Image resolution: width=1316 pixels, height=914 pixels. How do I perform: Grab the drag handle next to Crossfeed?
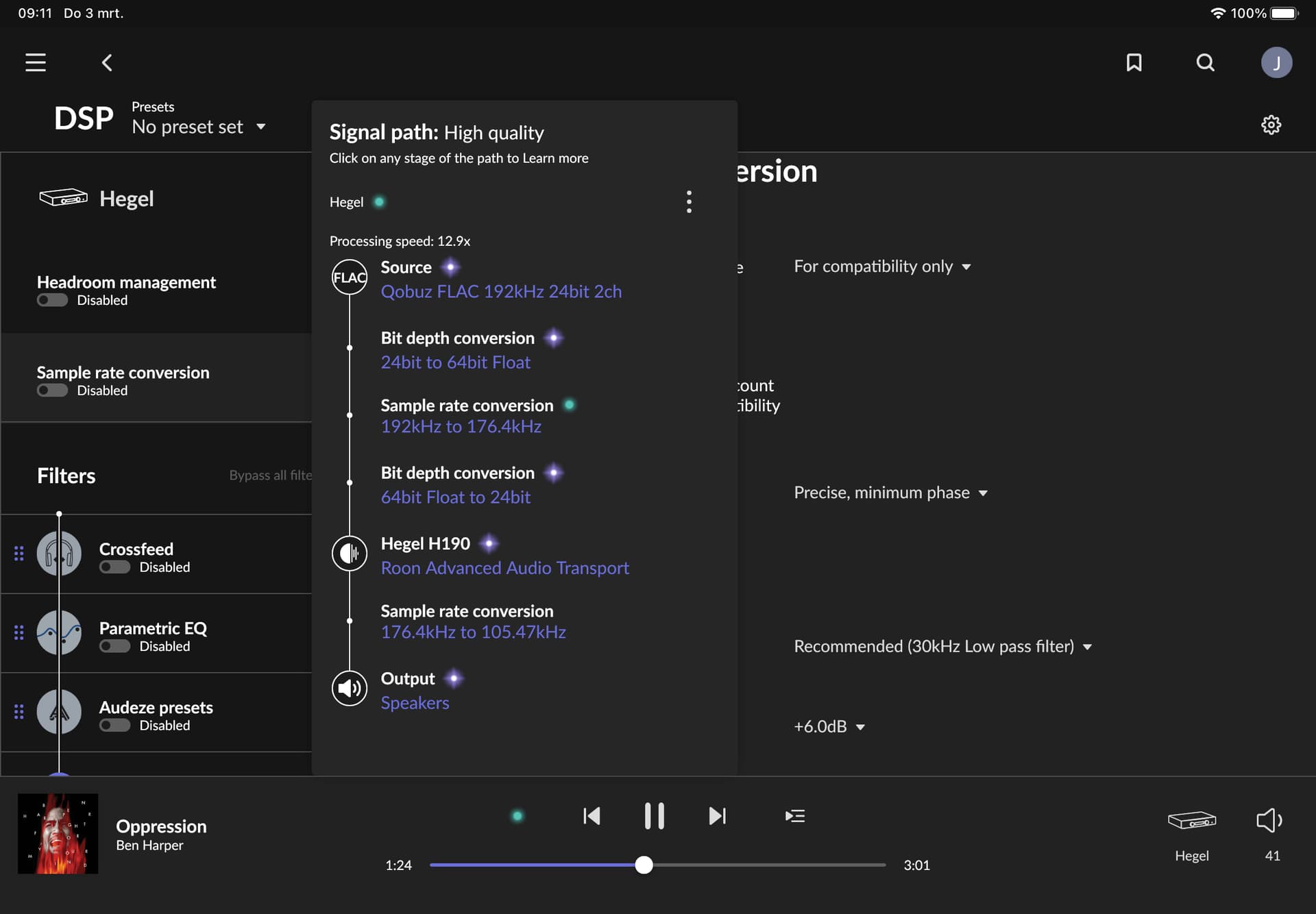pos(19,554)
